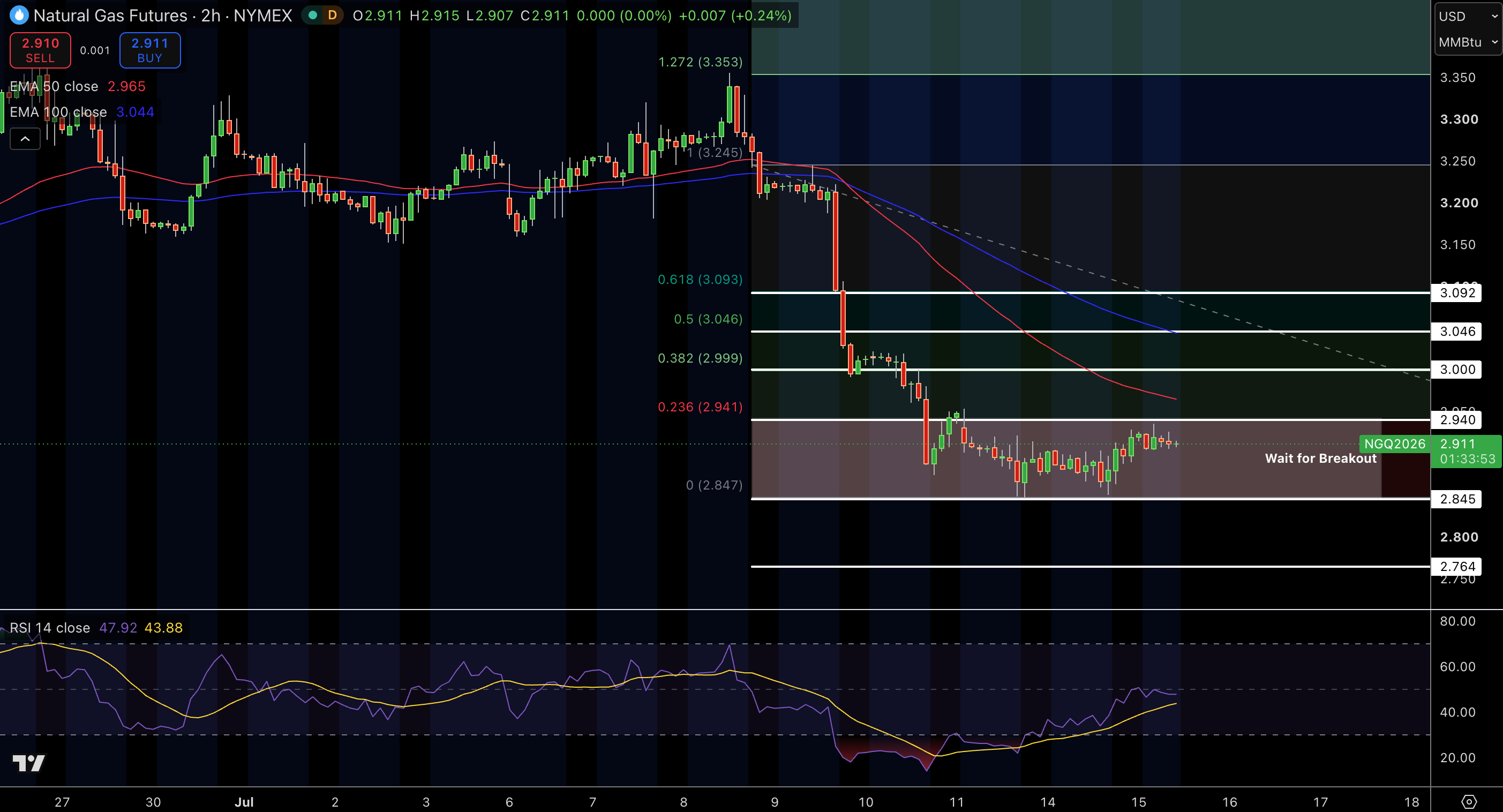The image size is (1503, 812).
Task: Click the 0.382 (2.999) Fibonacci label
Action: coord(700,358)
